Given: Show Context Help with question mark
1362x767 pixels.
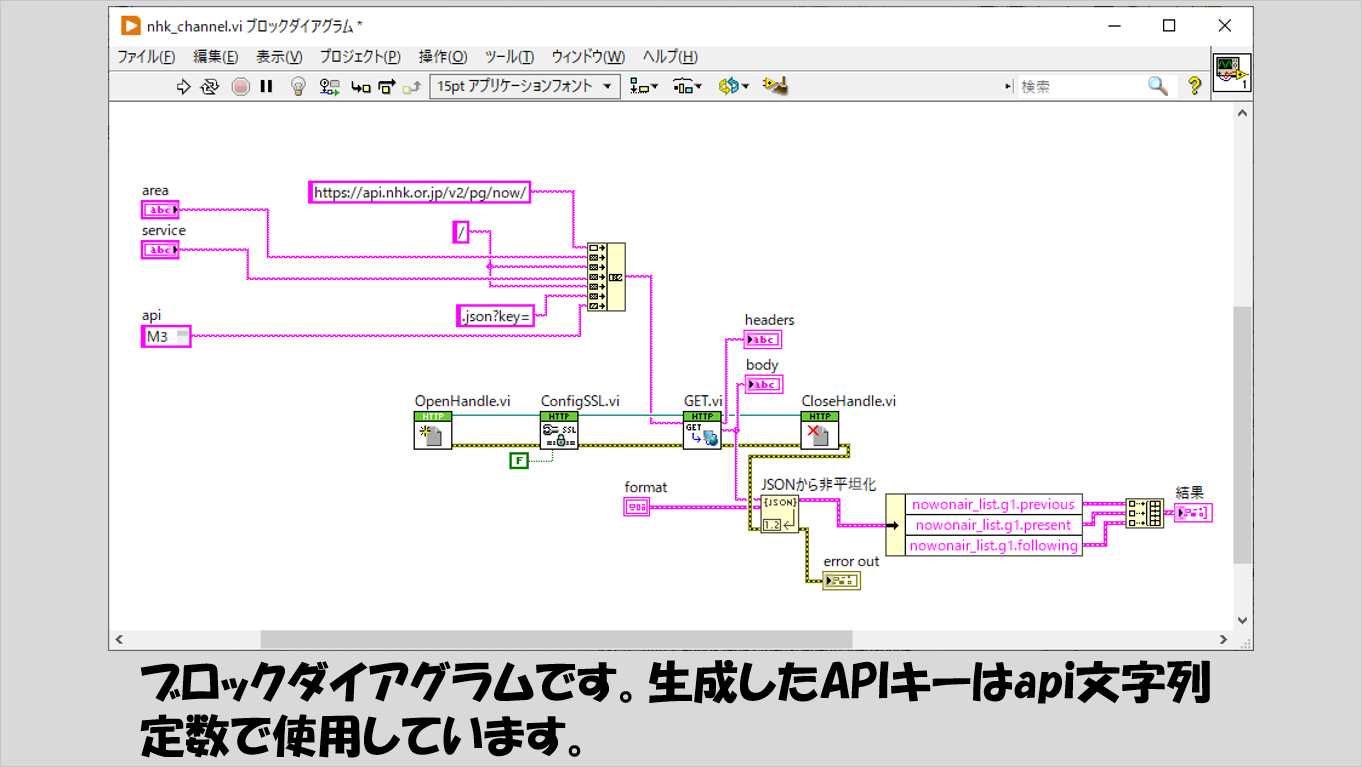Looking at the screenshot, I should 1194,87.
